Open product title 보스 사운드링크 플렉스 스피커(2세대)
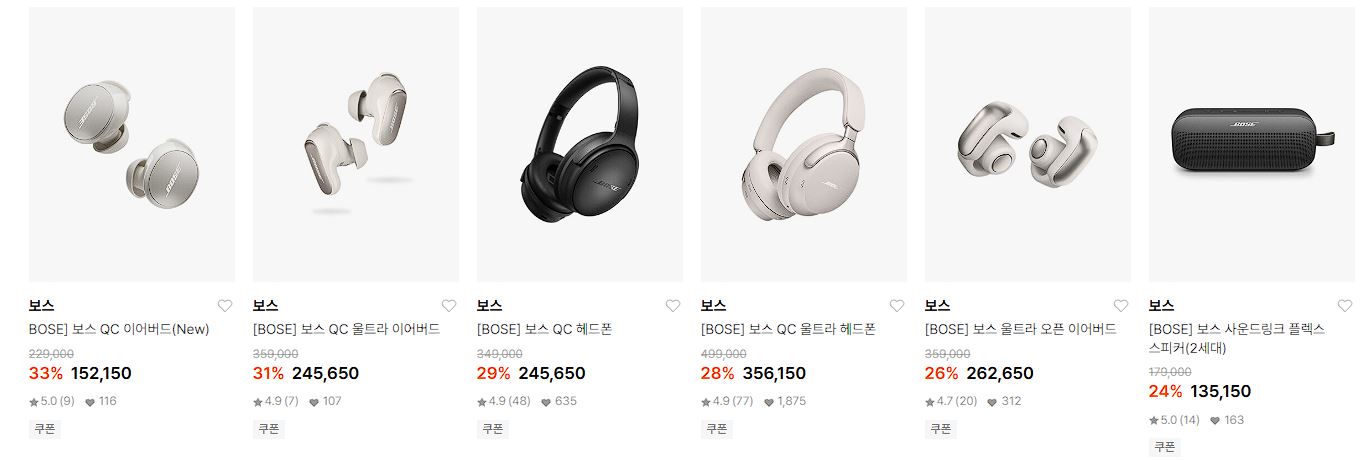The image size is (1372, 460). point(1237,339)
